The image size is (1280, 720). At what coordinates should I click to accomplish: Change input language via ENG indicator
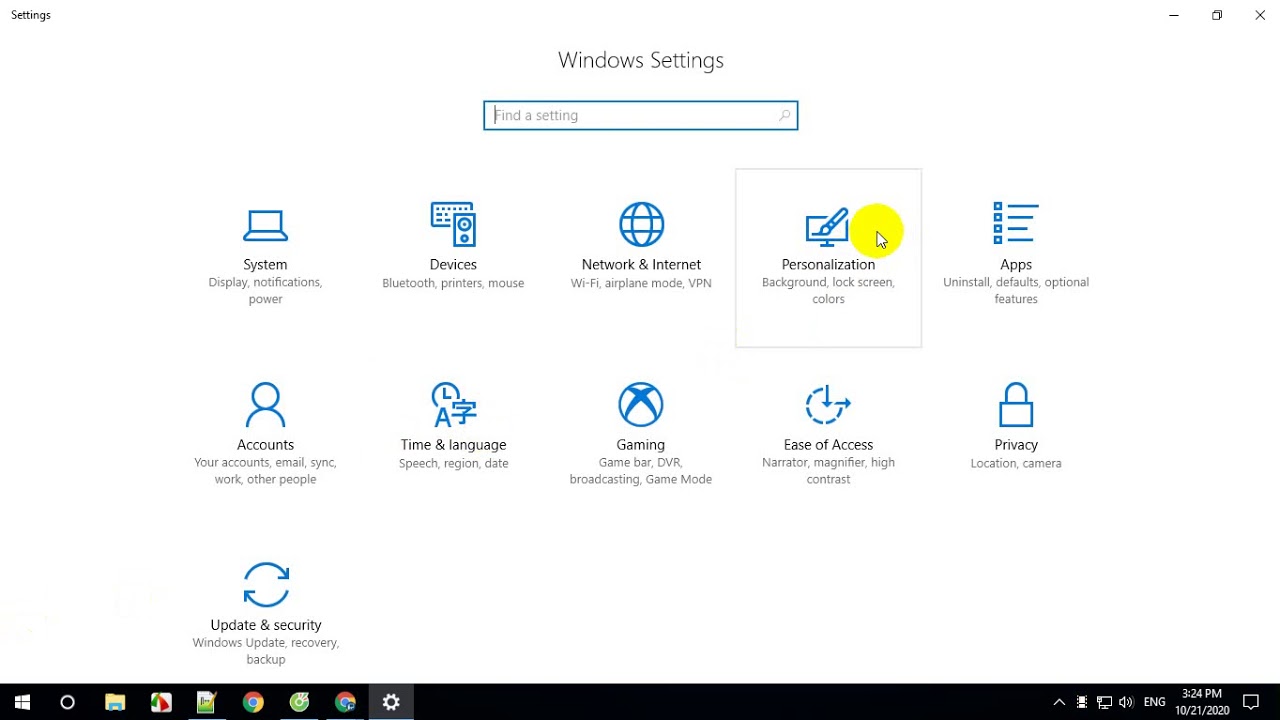click(1154, 702)
